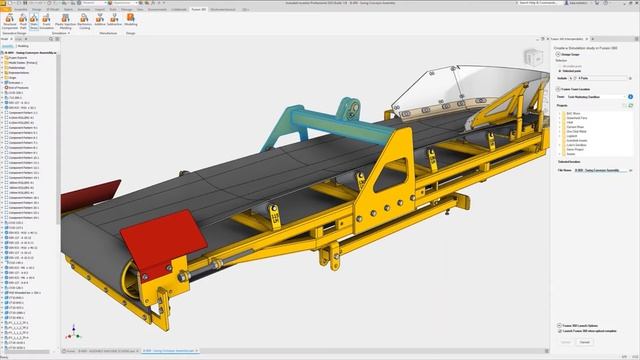This screenshot has width=640, height=360.
Task: Select 'Demo Project' in Projects list
Action: click(x=575, y=149)
